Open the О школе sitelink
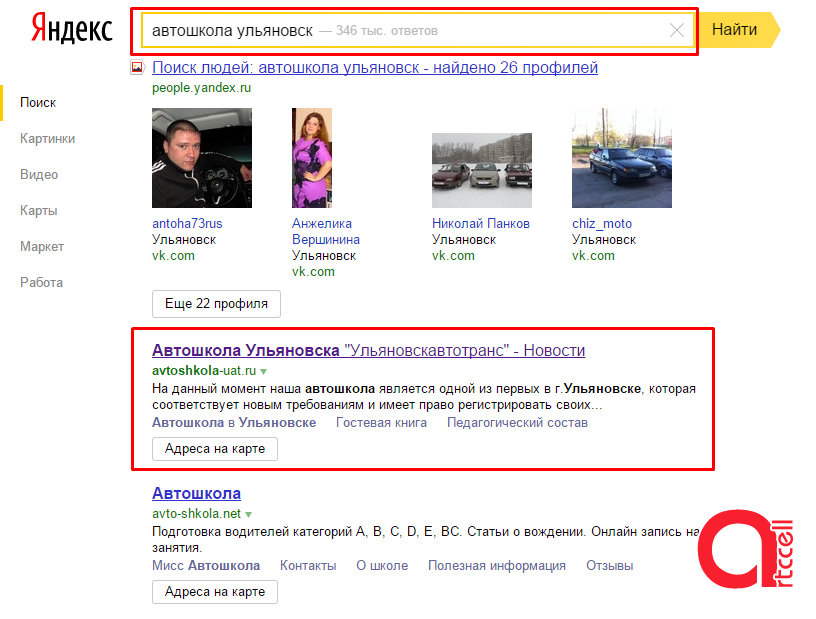 [x=382, y=565]
